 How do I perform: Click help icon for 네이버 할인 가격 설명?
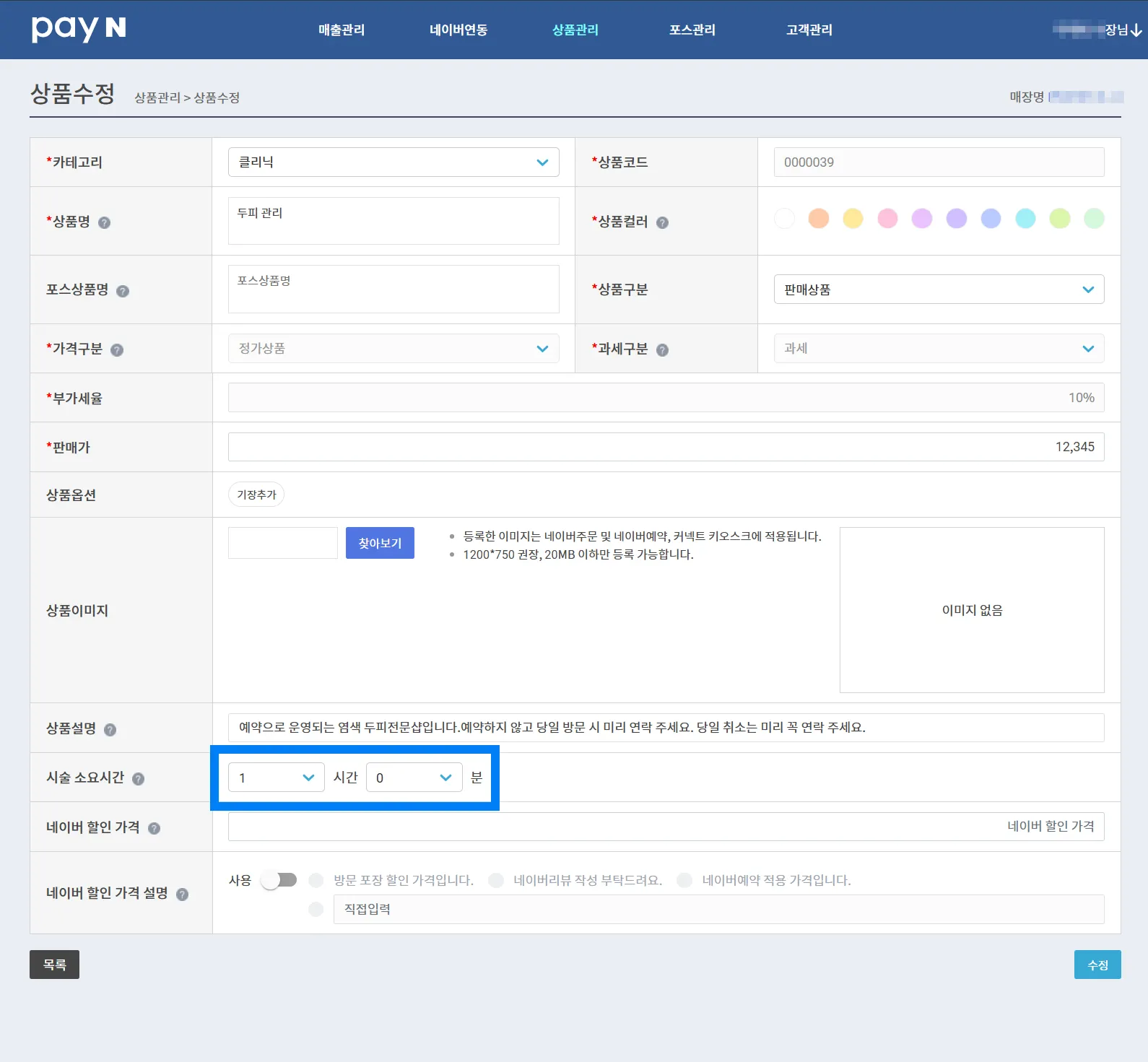[x=182, y=894]
